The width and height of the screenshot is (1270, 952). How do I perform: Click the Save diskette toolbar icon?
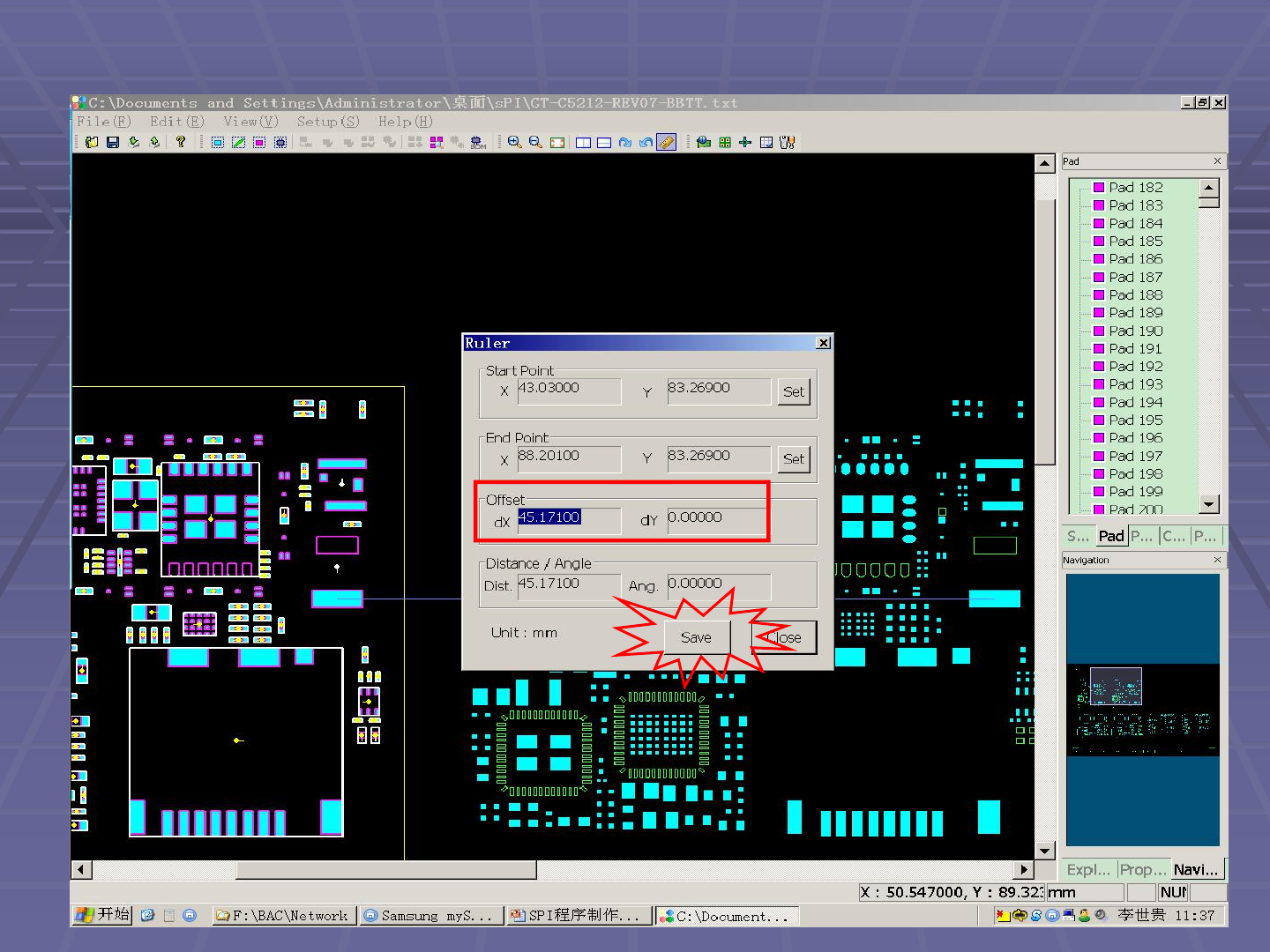(x=113, y=142)
